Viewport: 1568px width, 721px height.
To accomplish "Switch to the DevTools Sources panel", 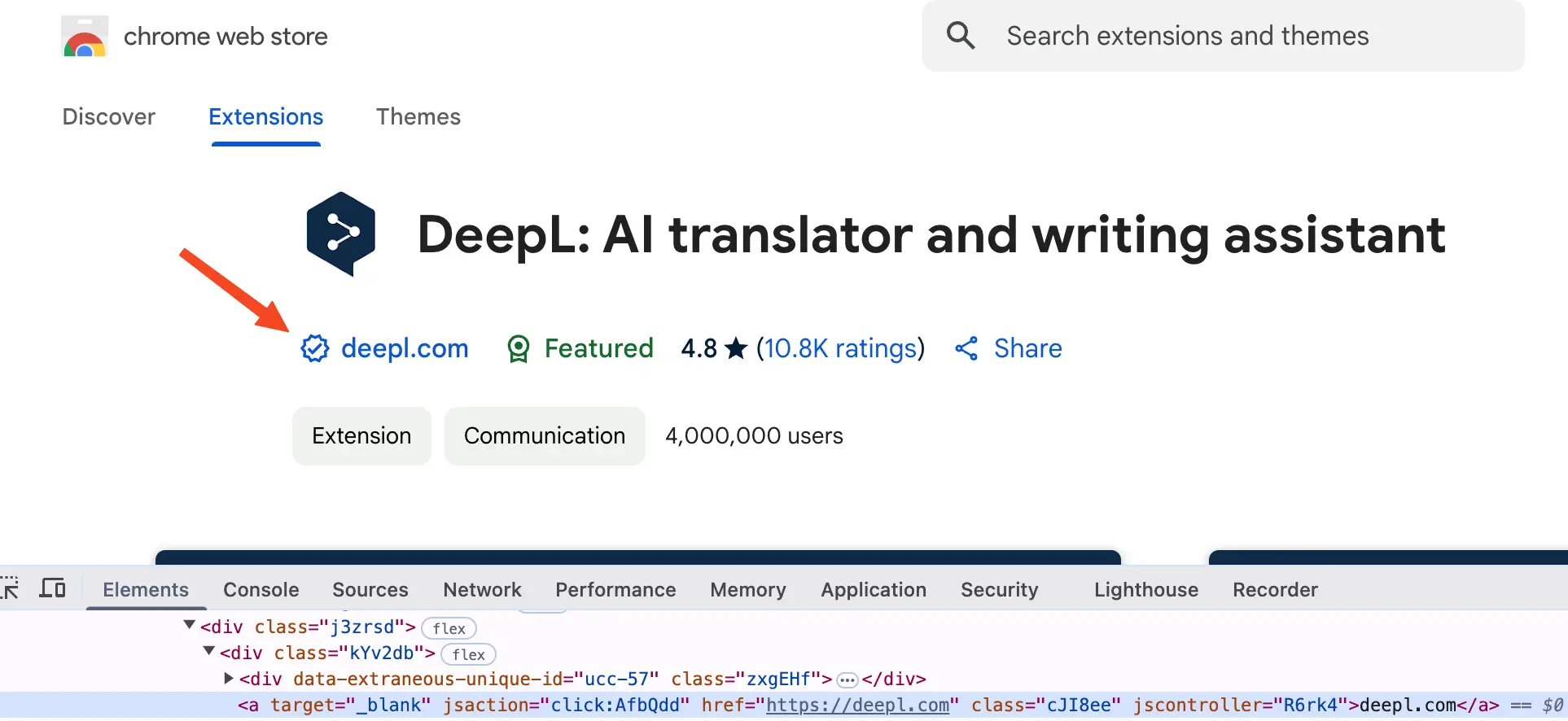I will [370, 589].
